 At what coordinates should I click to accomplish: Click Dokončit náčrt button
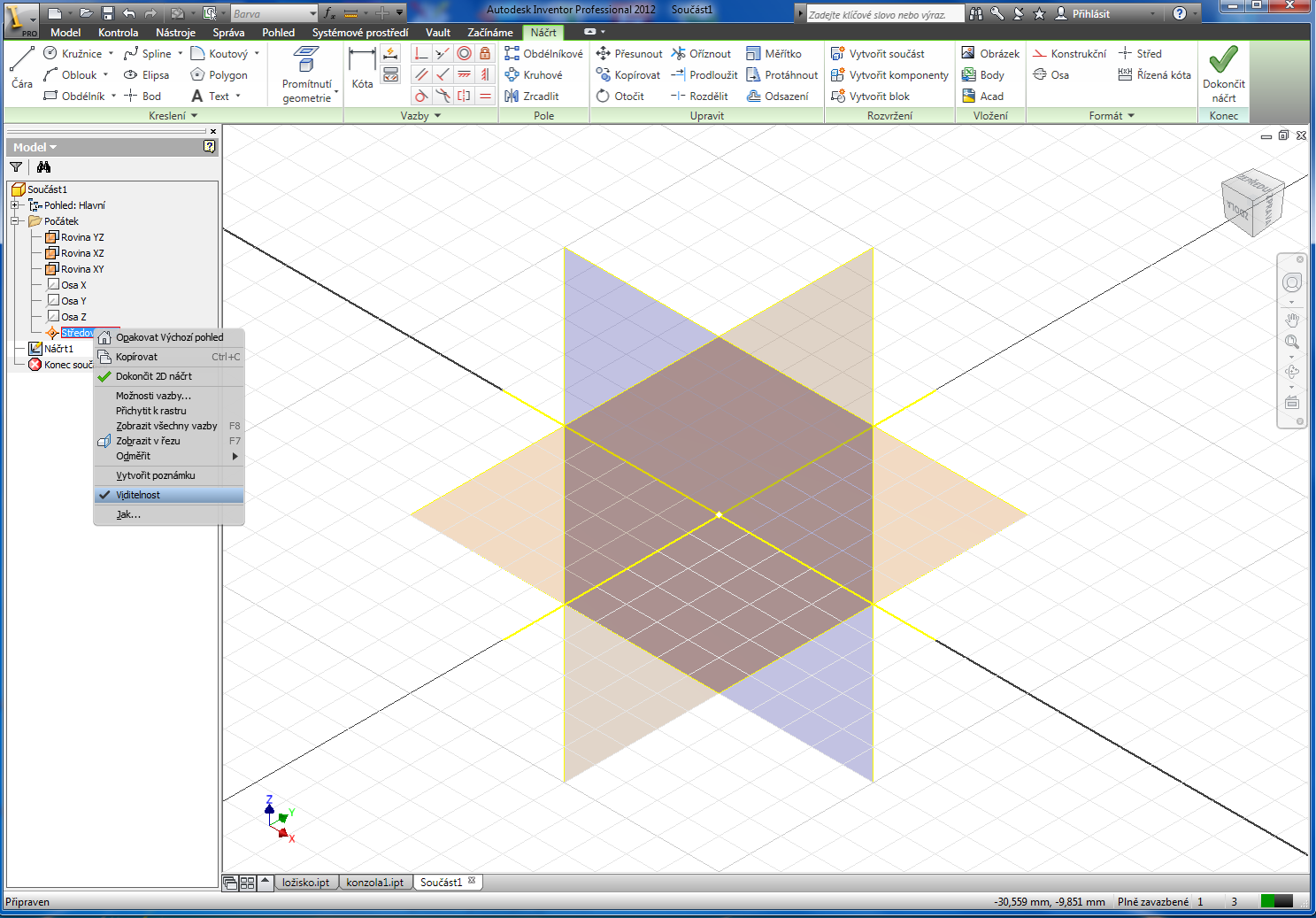(x=1223, y=74)
